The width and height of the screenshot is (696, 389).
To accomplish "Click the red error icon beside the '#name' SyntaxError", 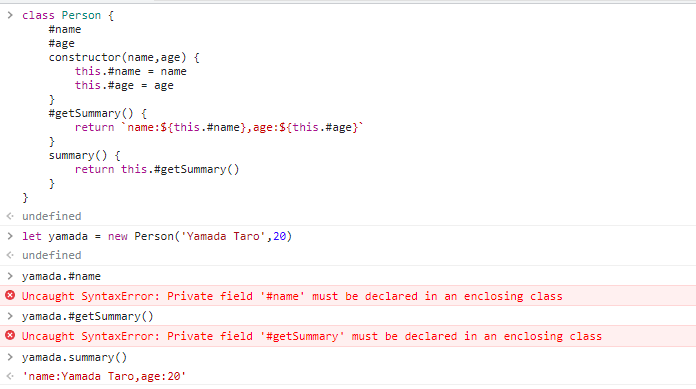I will [x=10, y=295].
